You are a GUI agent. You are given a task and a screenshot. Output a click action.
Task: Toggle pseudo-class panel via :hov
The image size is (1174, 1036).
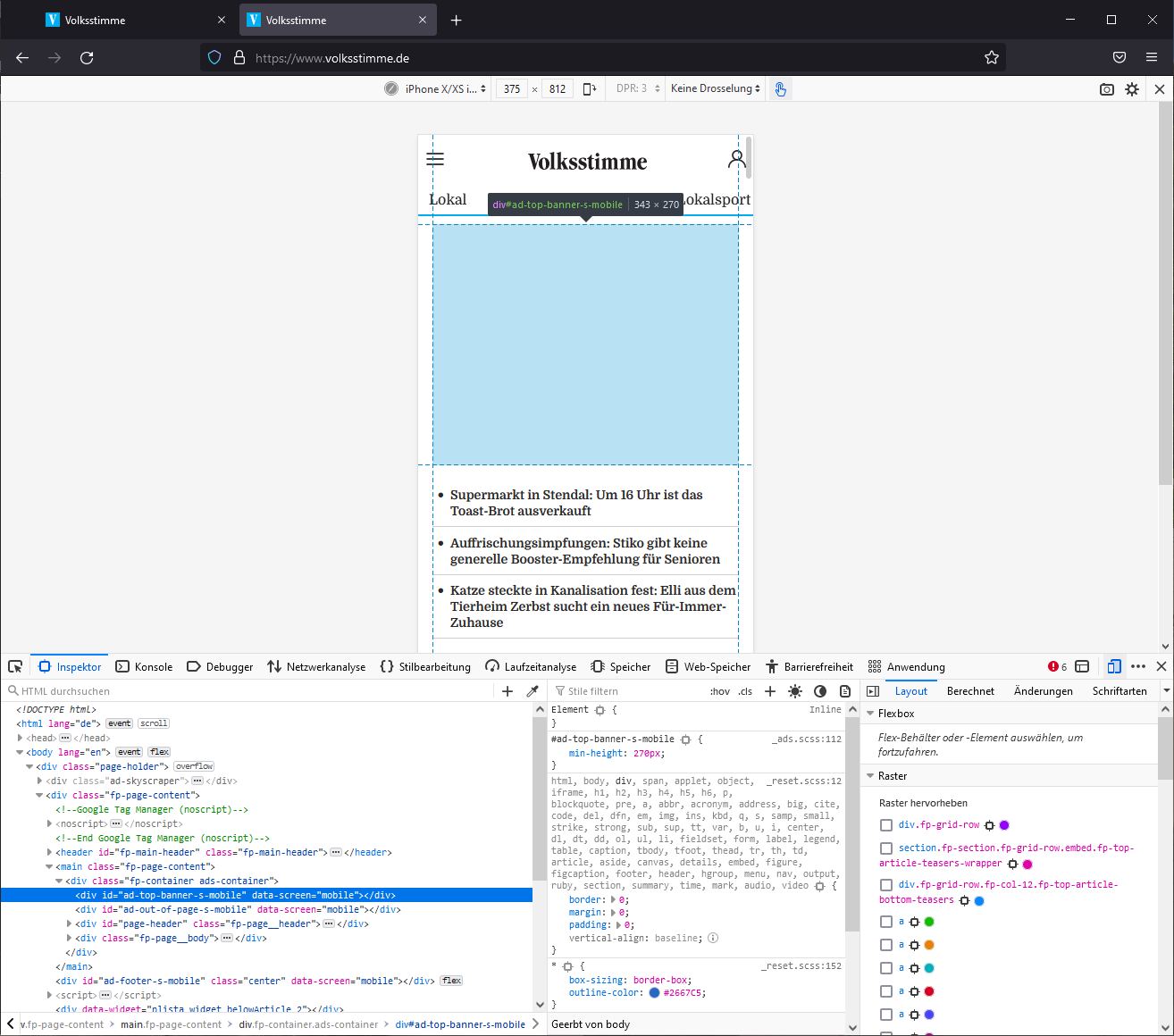tap(718, 690)
